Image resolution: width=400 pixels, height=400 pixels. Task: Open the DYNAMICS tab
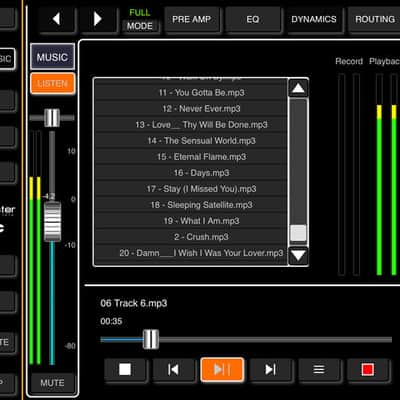[314, 19]
